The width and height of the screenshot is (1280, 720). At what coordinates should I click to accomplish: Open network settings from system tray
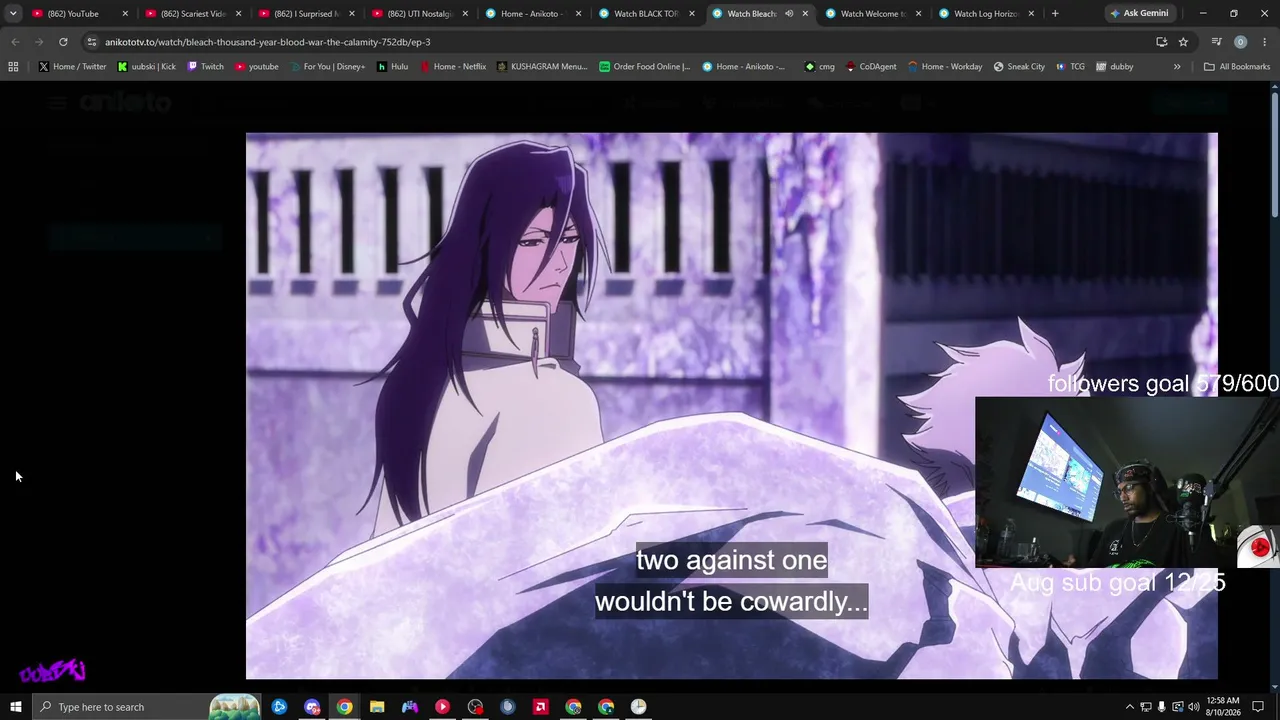1146,707
